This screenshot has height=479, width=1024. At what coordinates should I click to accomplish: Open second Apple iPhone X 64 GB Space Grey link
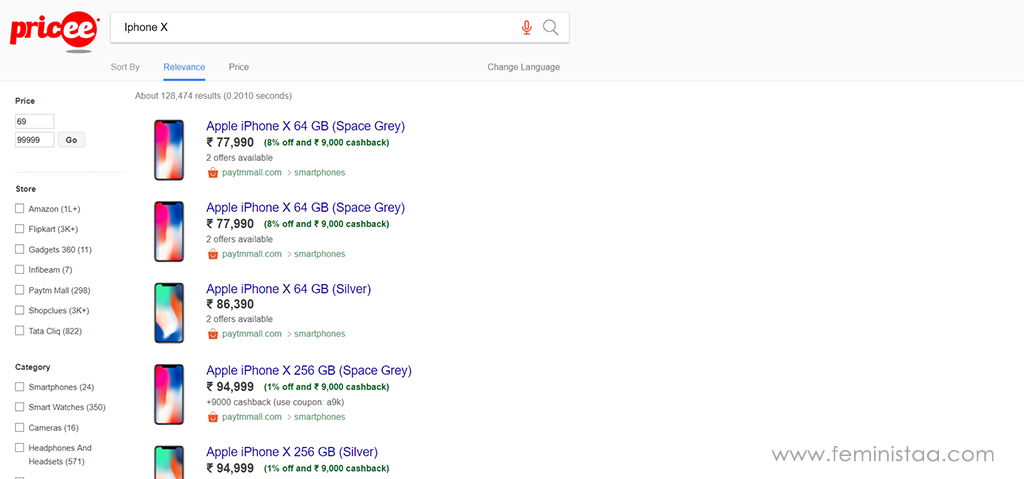[x=306, y=208]
